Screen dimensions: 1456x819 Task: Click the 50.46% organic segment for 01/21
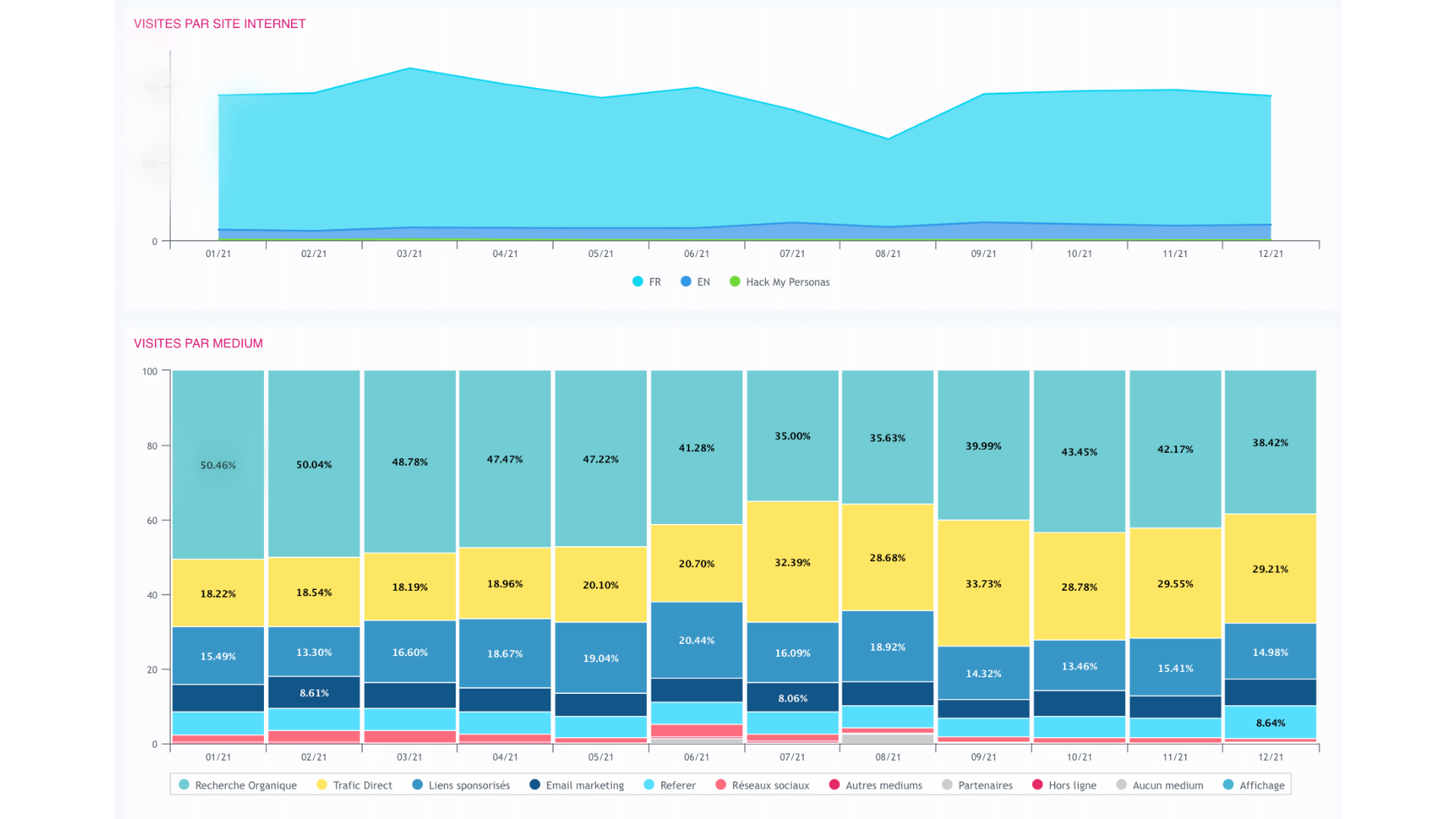tap(218, 465)
